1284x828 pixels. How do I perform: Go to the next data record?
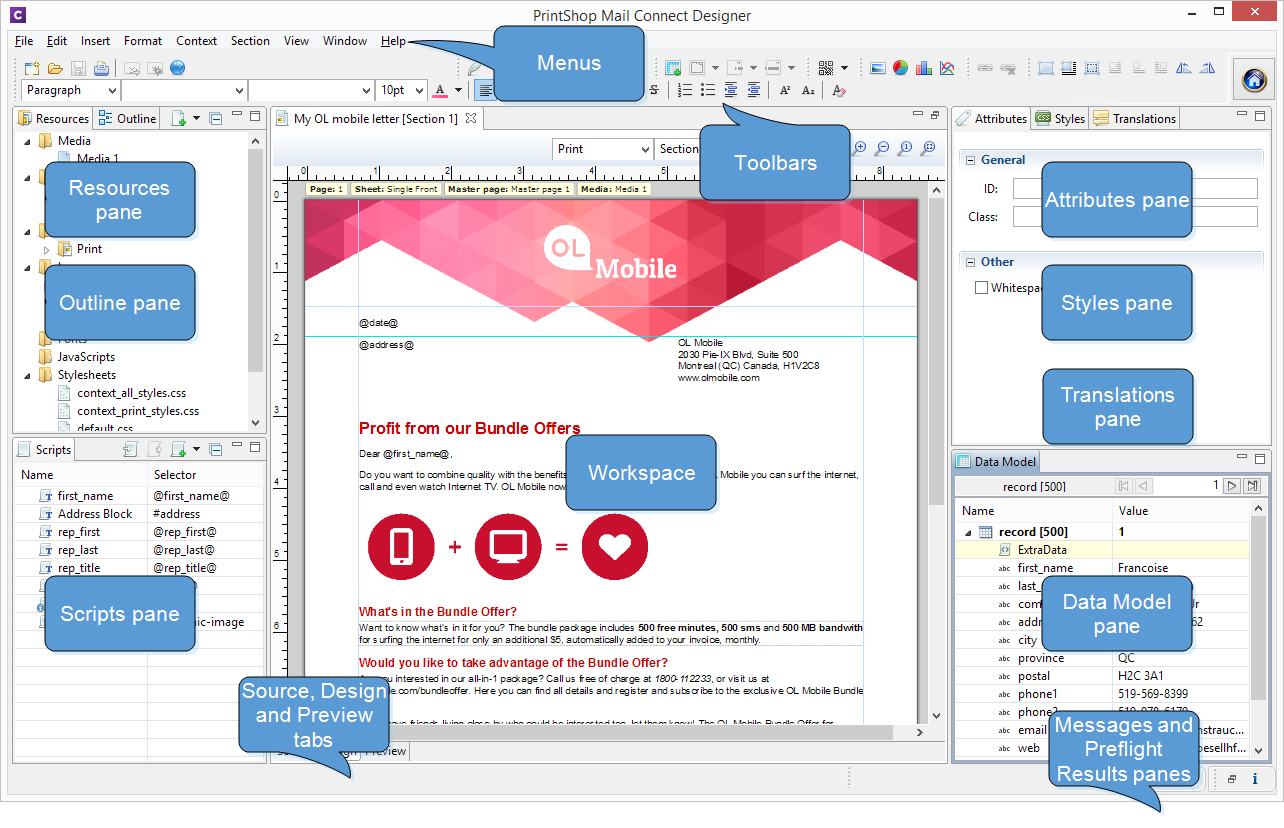1232,486
